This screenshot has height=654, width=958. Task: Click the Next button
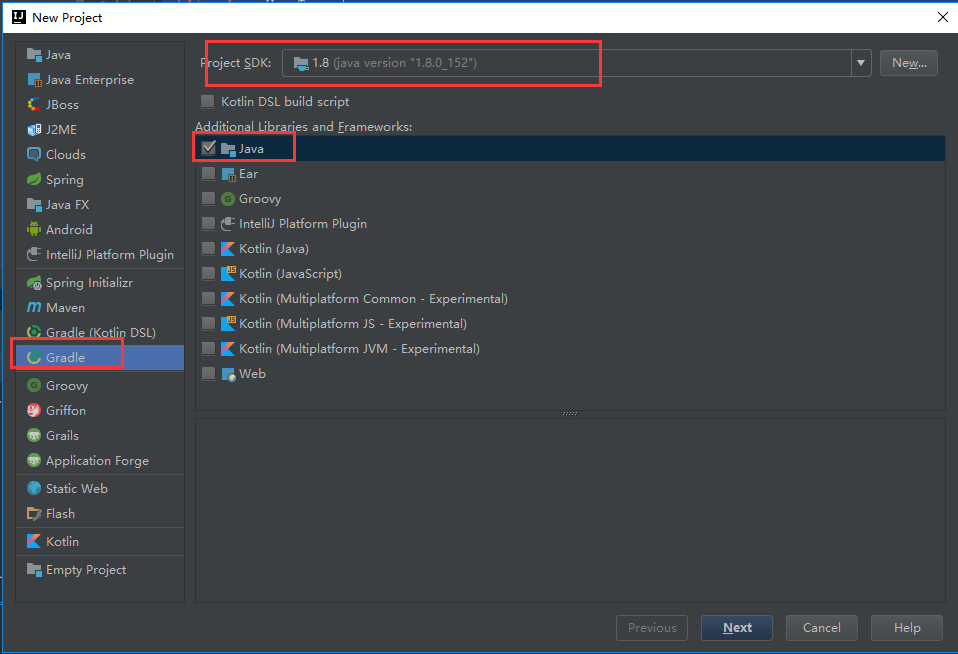[x=737, y=628]
